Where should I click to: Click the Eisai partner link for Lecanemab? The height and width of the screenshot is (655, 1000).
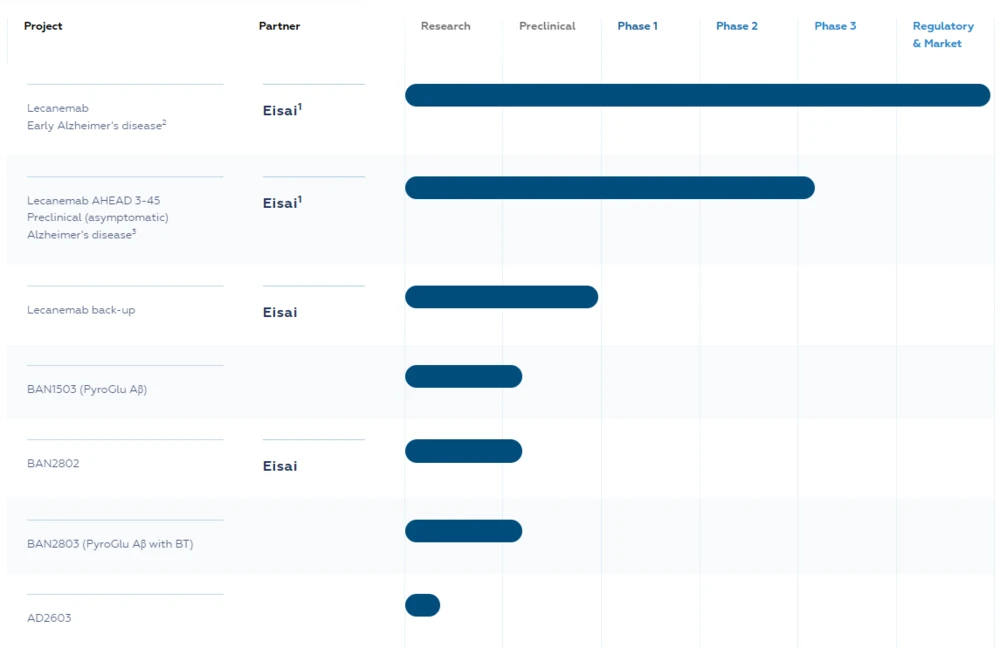tap(278, 110)
